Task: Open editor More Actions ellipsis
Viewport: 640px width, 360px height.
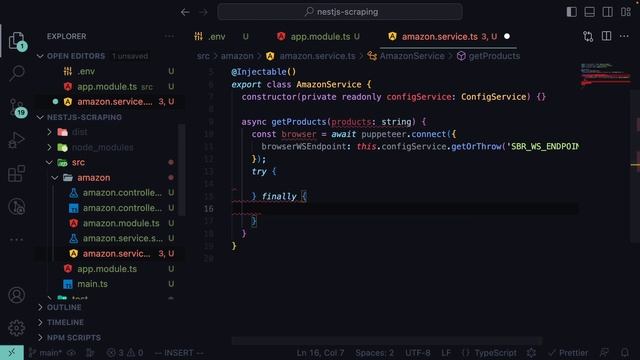Action: click(624, 36)
